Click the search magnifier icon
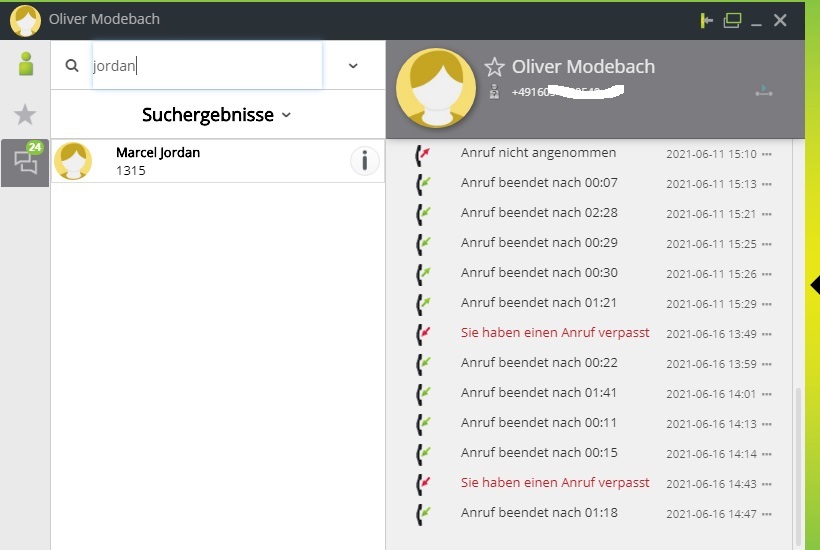This screenshot has width=820, height=550. pos(72,66)
